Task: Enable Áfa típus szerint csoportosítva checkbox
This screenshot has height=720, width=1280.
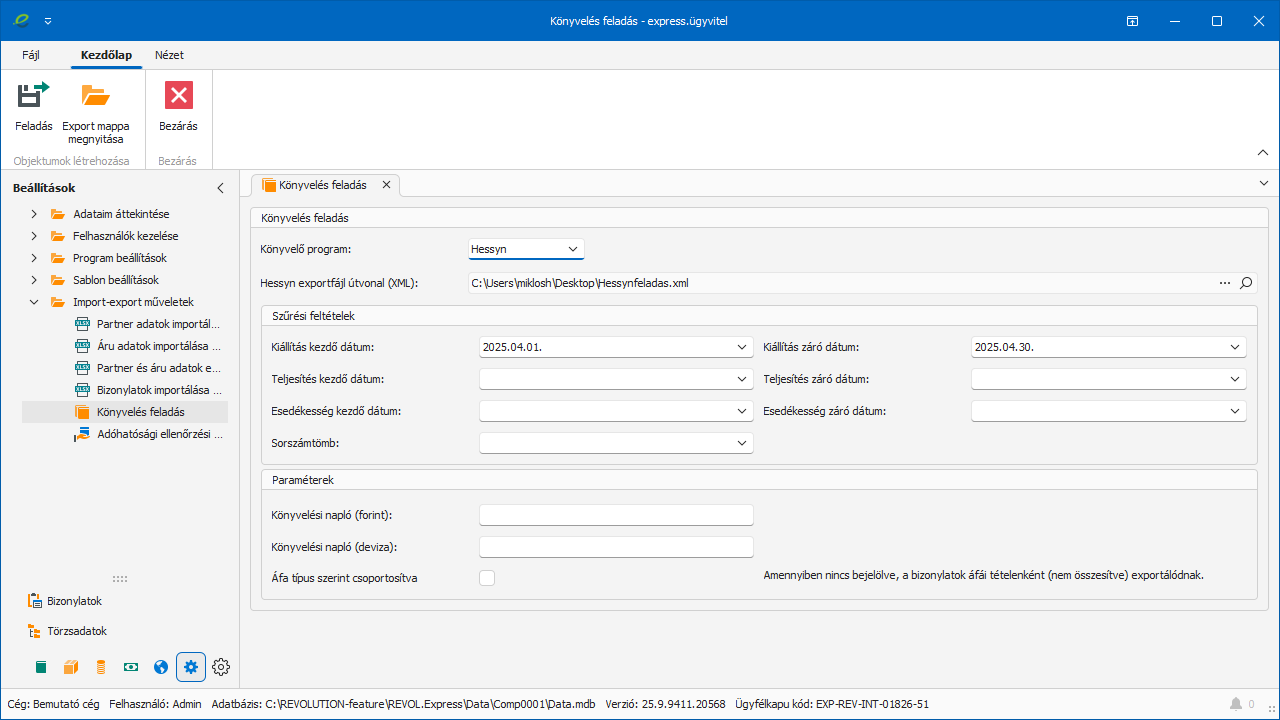Action: click(487, 577)
